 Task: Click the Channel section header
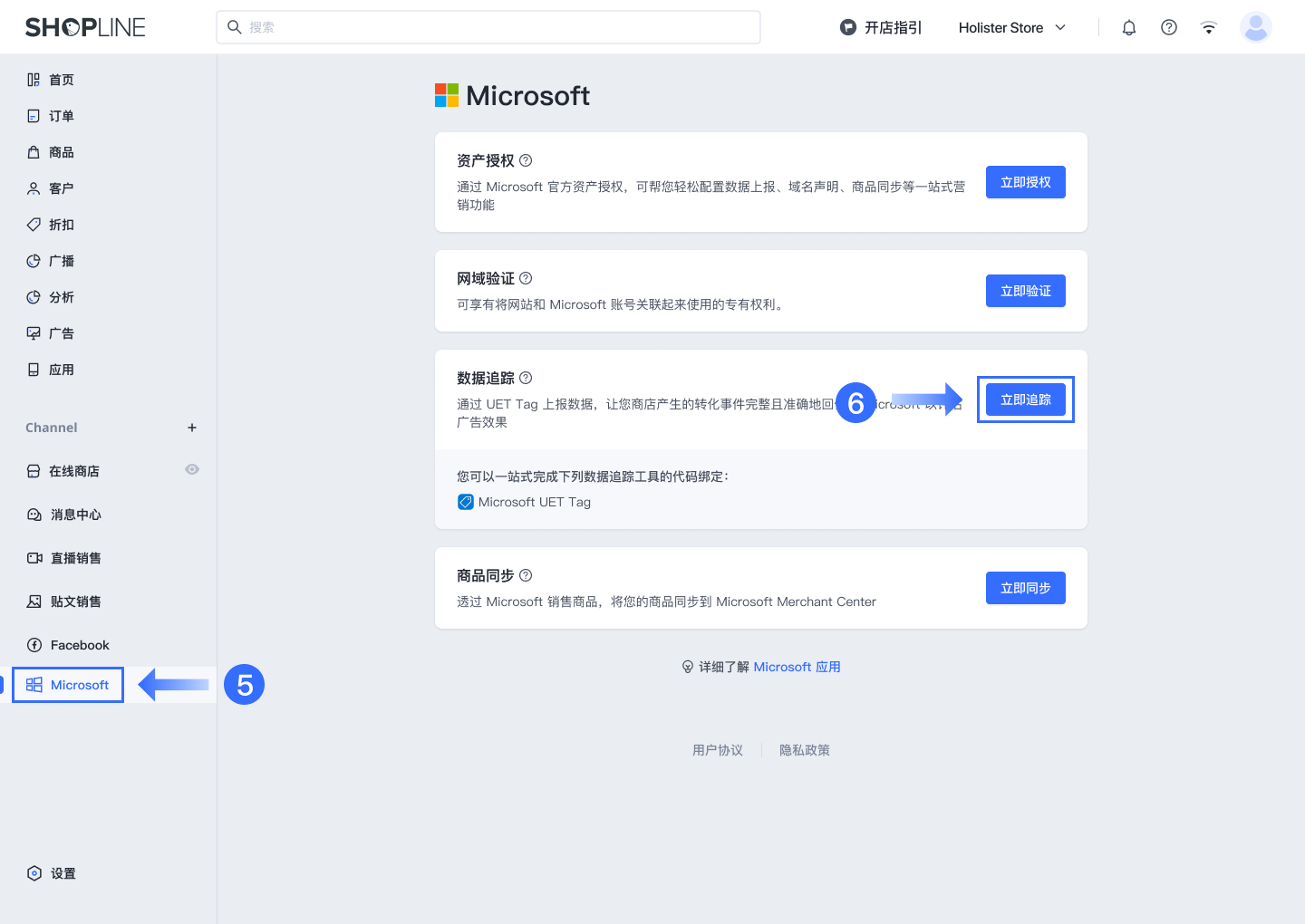pos(52,428)
